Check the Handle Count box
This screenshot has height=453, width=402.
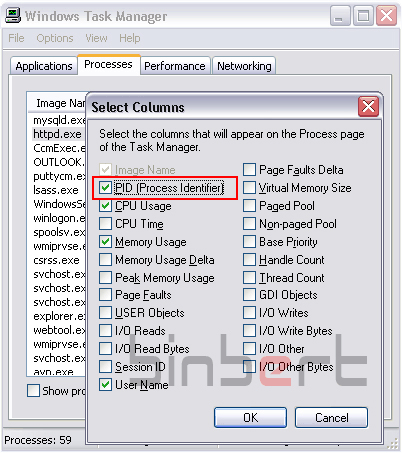pos(249,260)
